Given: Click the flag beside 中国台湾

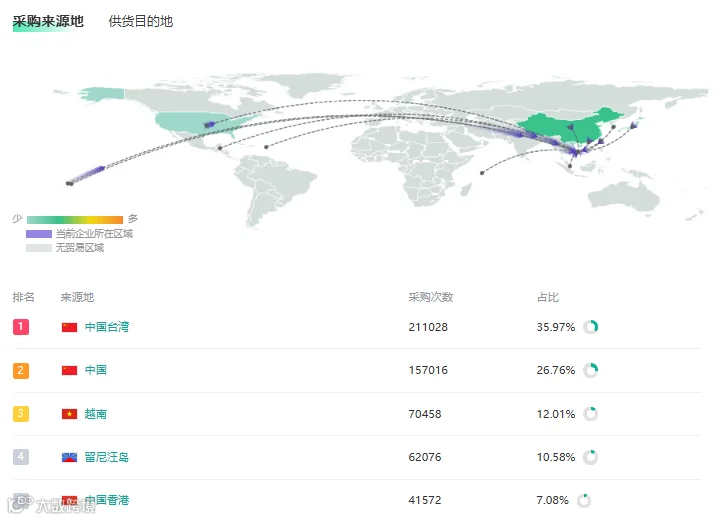Looking at the screenshot, I should point(70,327).
